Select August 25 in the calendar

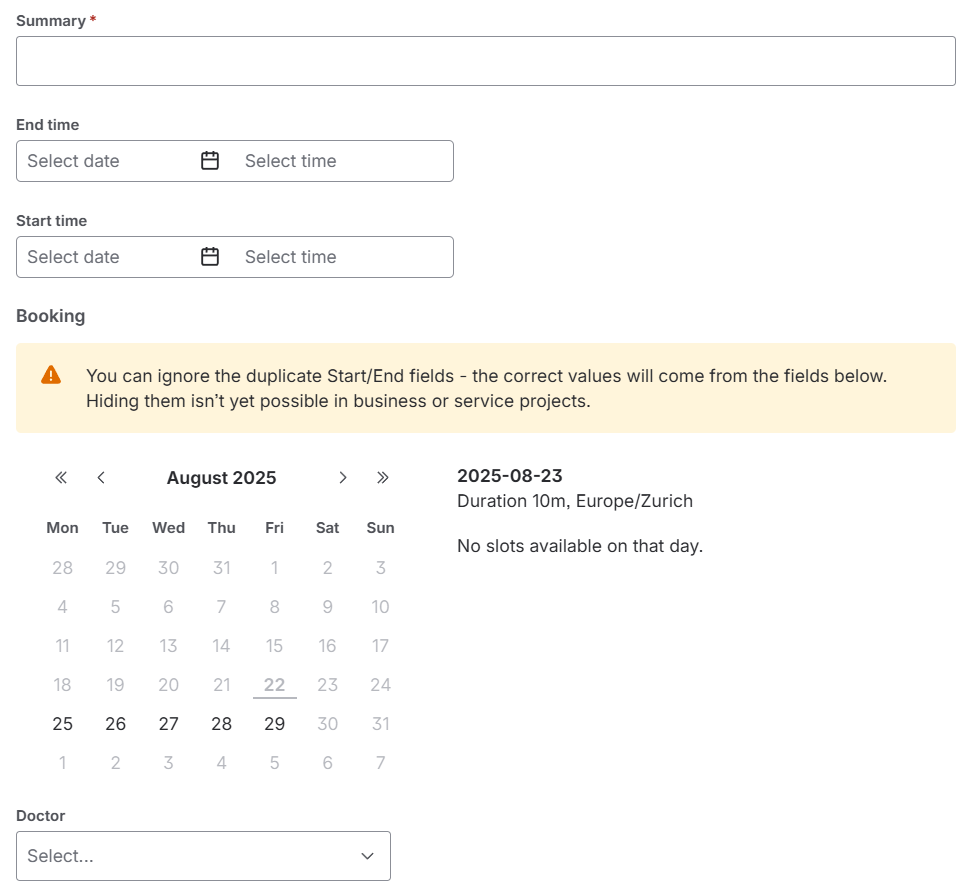pyautogui.click(x=62, y=724)
